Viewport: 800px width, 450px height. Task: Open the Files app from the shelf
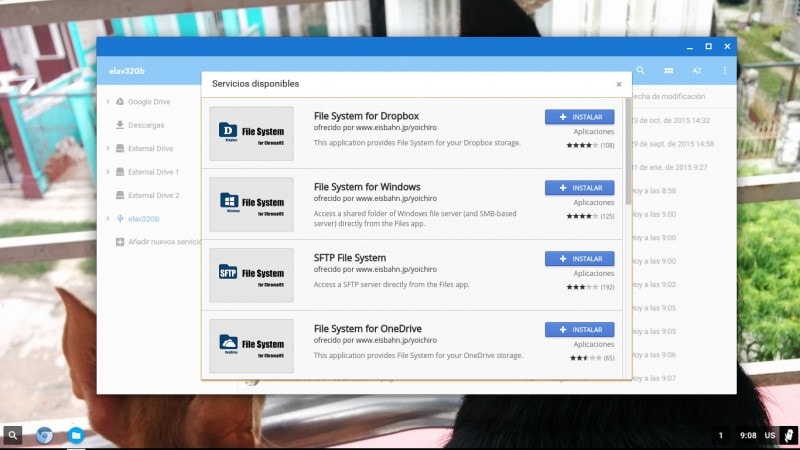[x=76, y=435]
